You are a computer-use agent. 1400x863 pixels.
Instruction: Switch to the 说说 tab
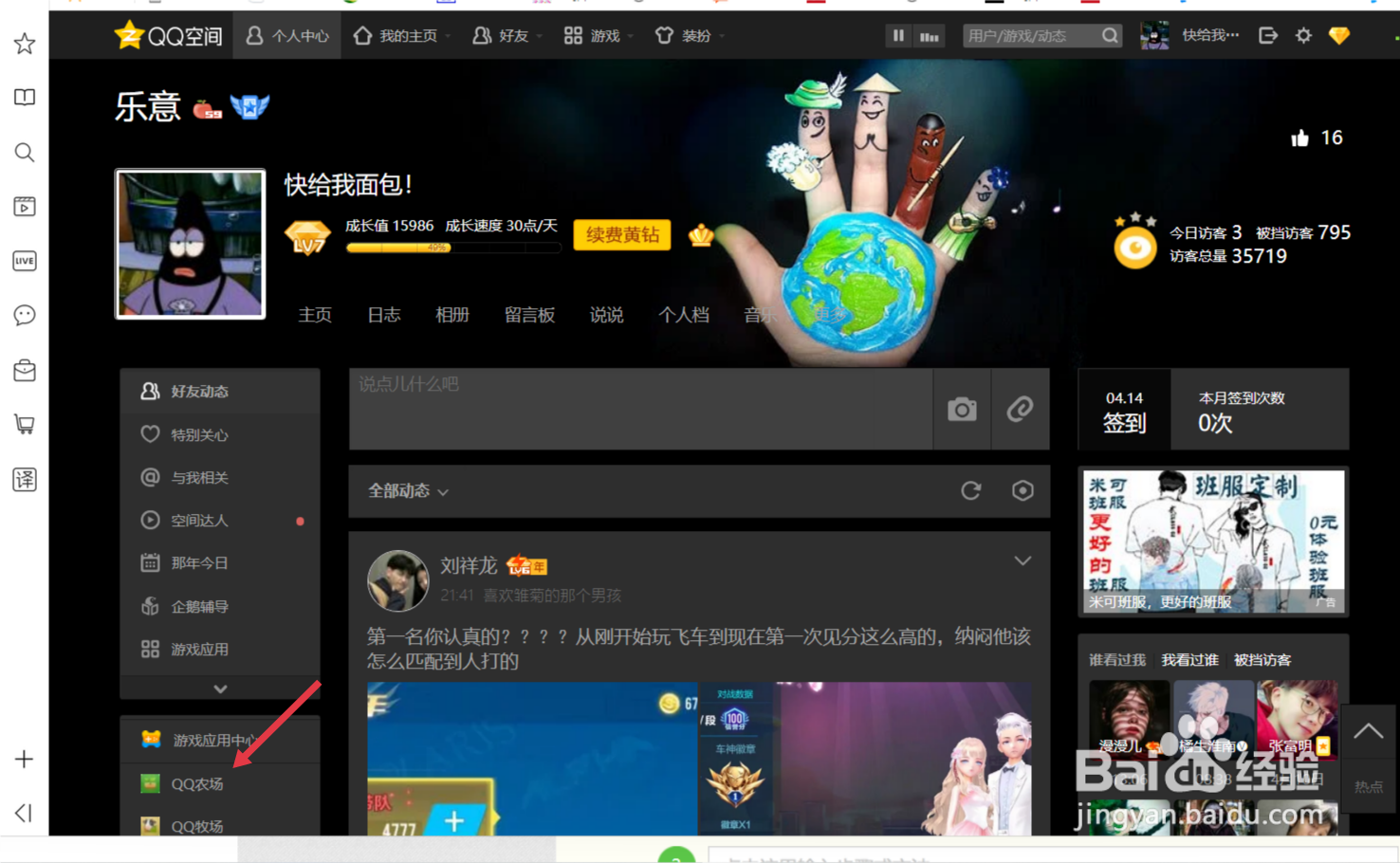click(607, 315)
